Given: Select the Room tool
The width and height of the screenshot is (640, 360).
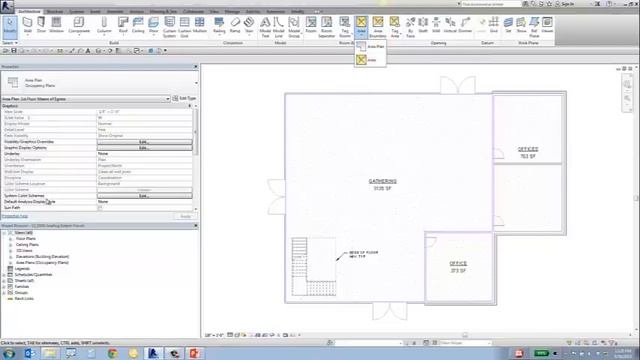Looking at the screenshot, I should pos(311,25).
